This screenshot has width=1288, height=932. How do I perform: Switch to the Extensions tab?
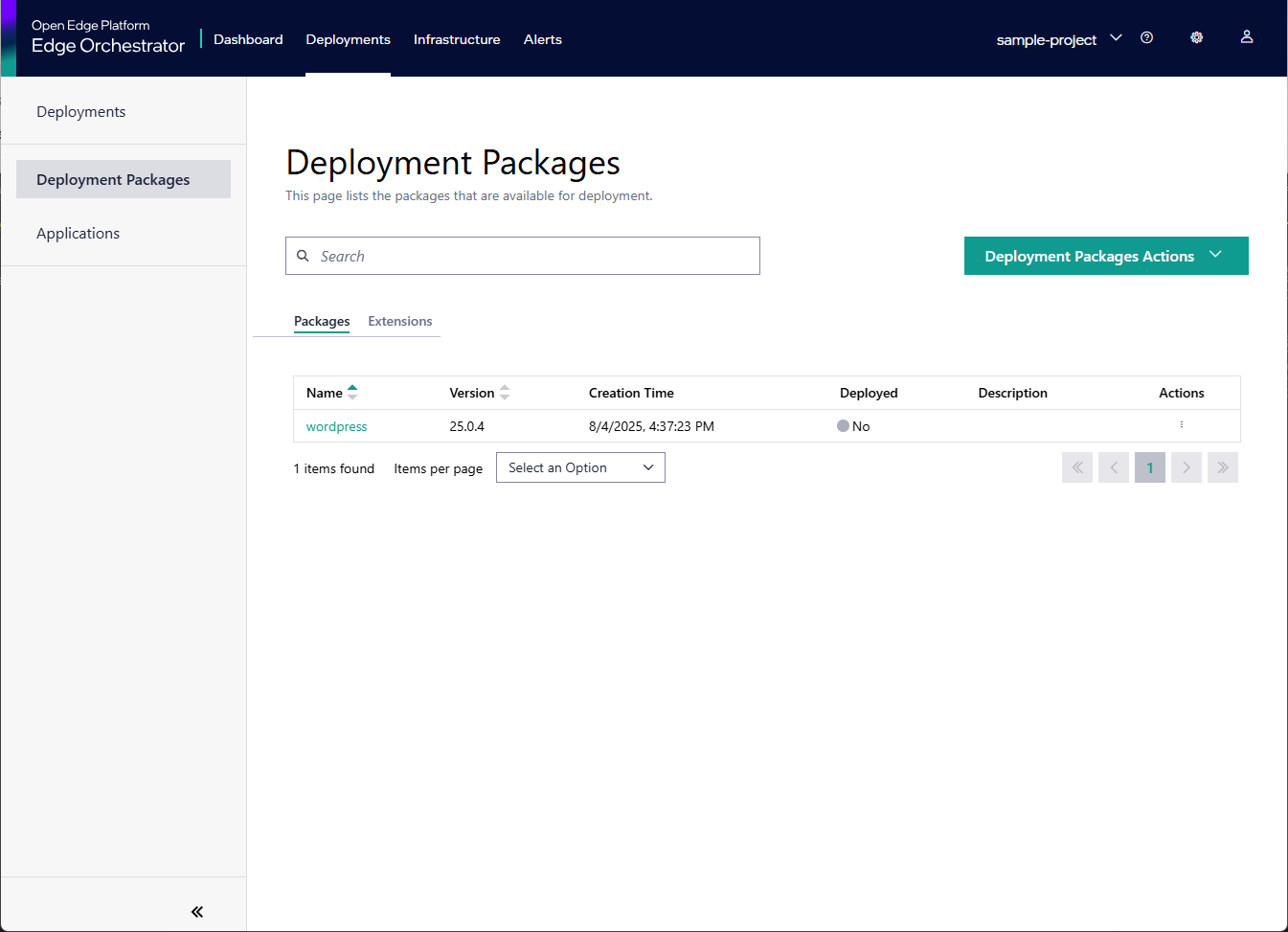(x=399, y=322)
